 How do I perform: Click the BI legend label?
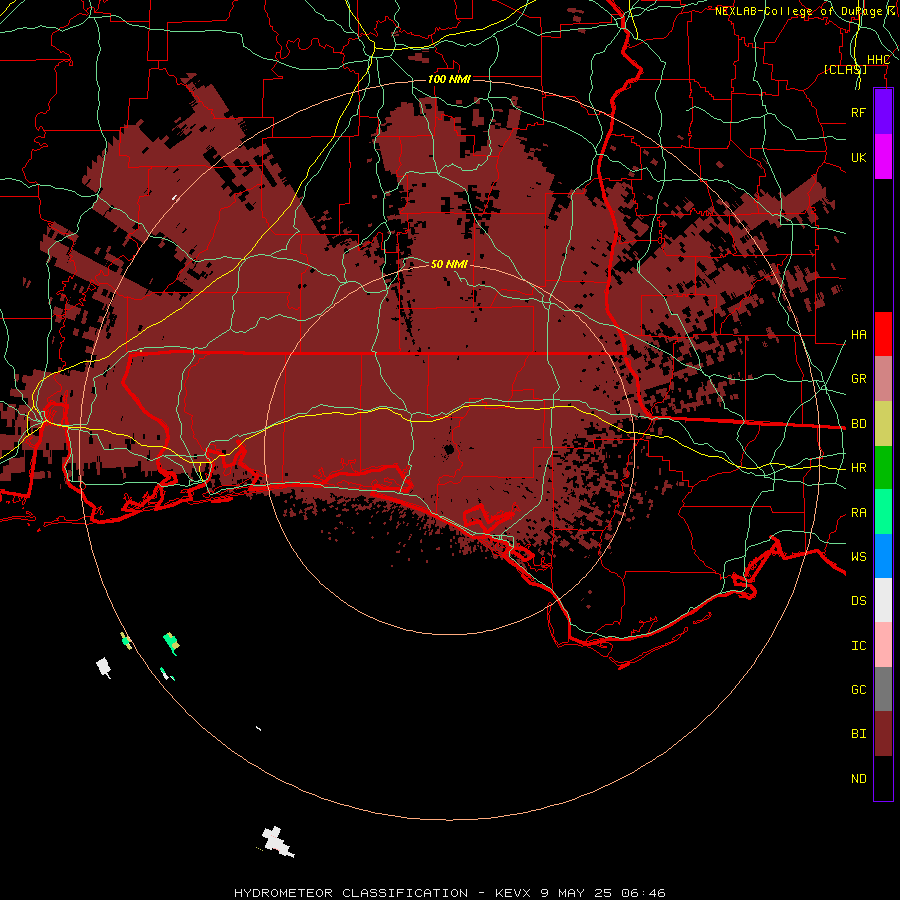(x=859, y=734)
